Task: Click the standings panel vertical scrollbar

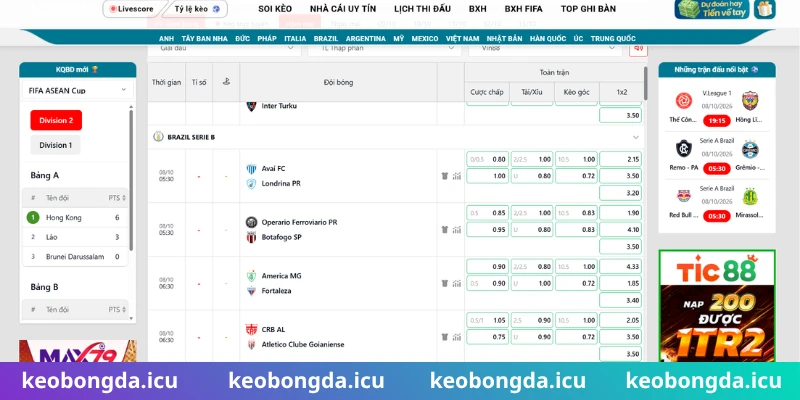Action: [x=131, y=179]
